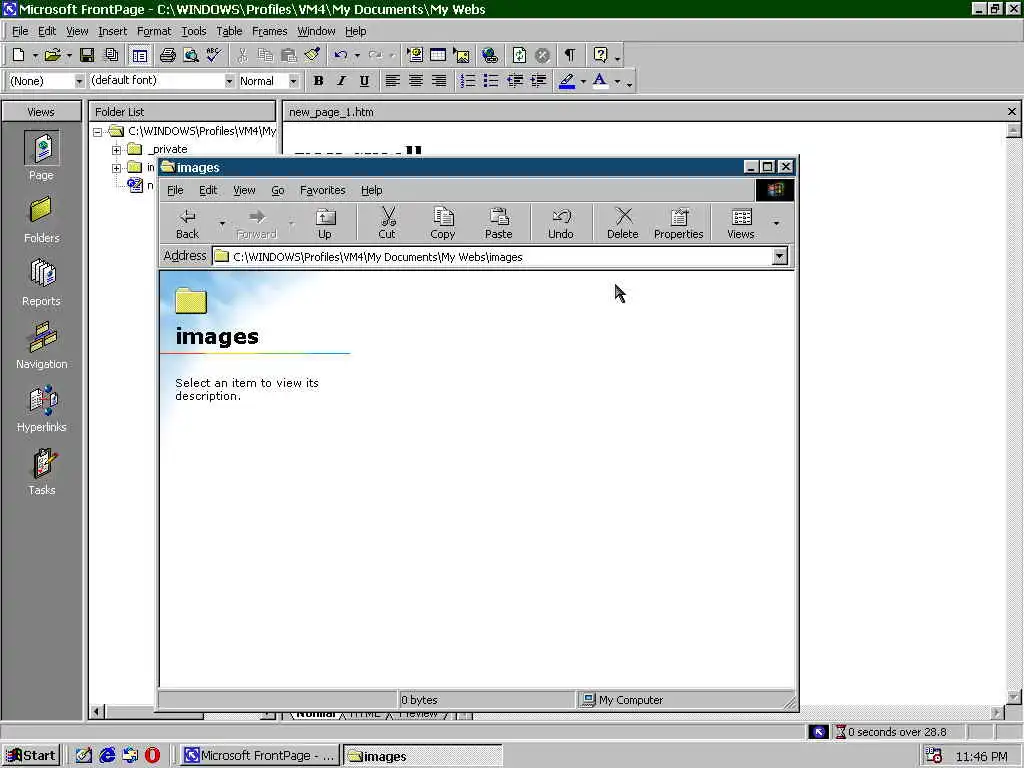1024x768 pixels.
Task: Expand the _private folder node
Action: coord(116,150)
